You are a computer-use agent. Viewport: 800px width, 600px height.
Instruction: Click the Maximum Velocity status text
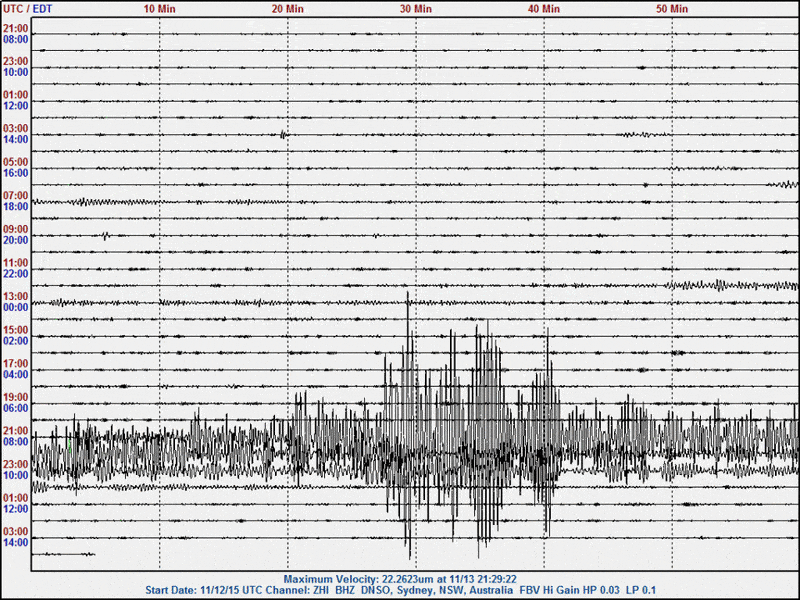[x=399, y=578]
